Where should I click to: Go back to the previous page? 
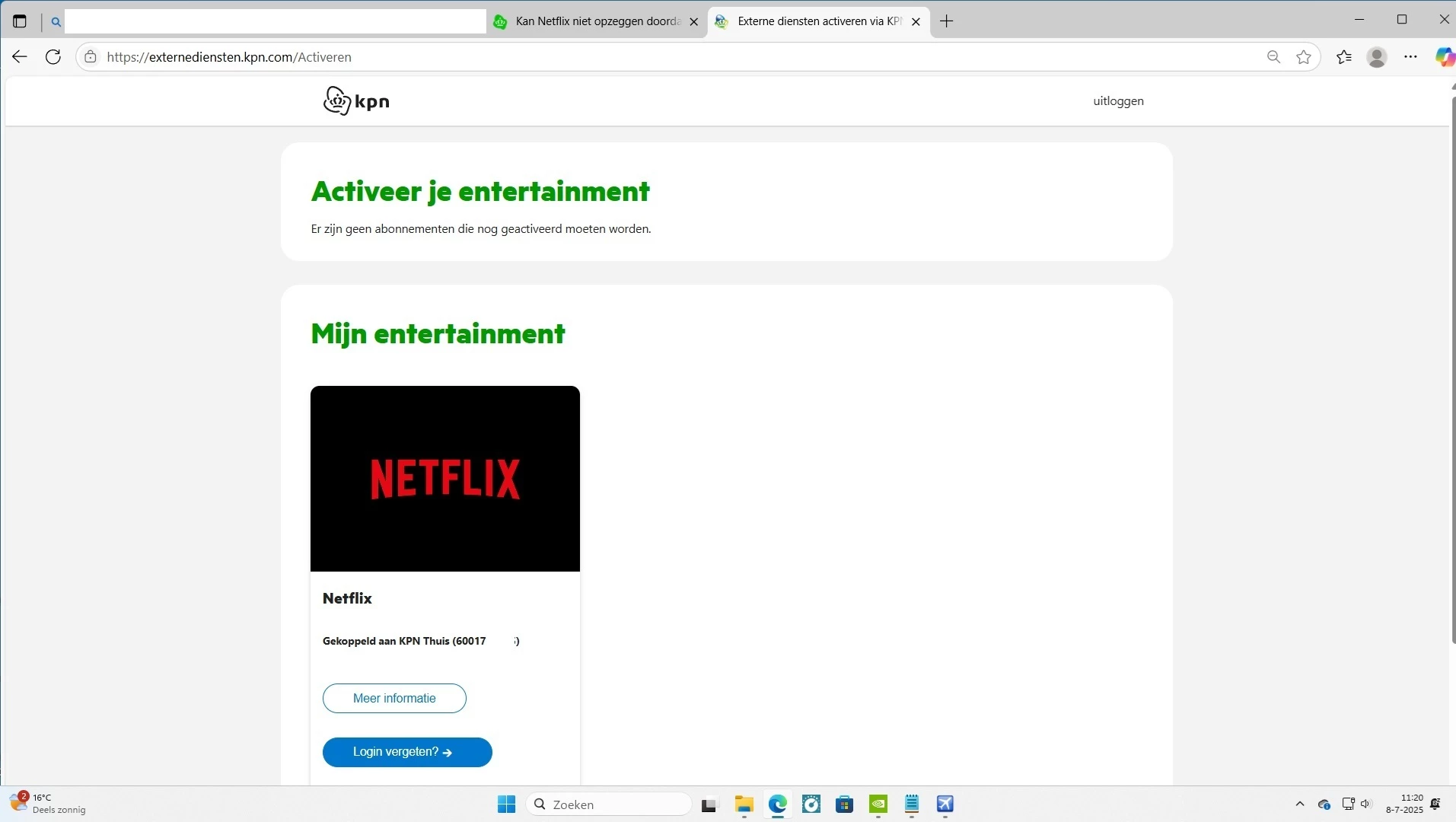tap(20, 57)
